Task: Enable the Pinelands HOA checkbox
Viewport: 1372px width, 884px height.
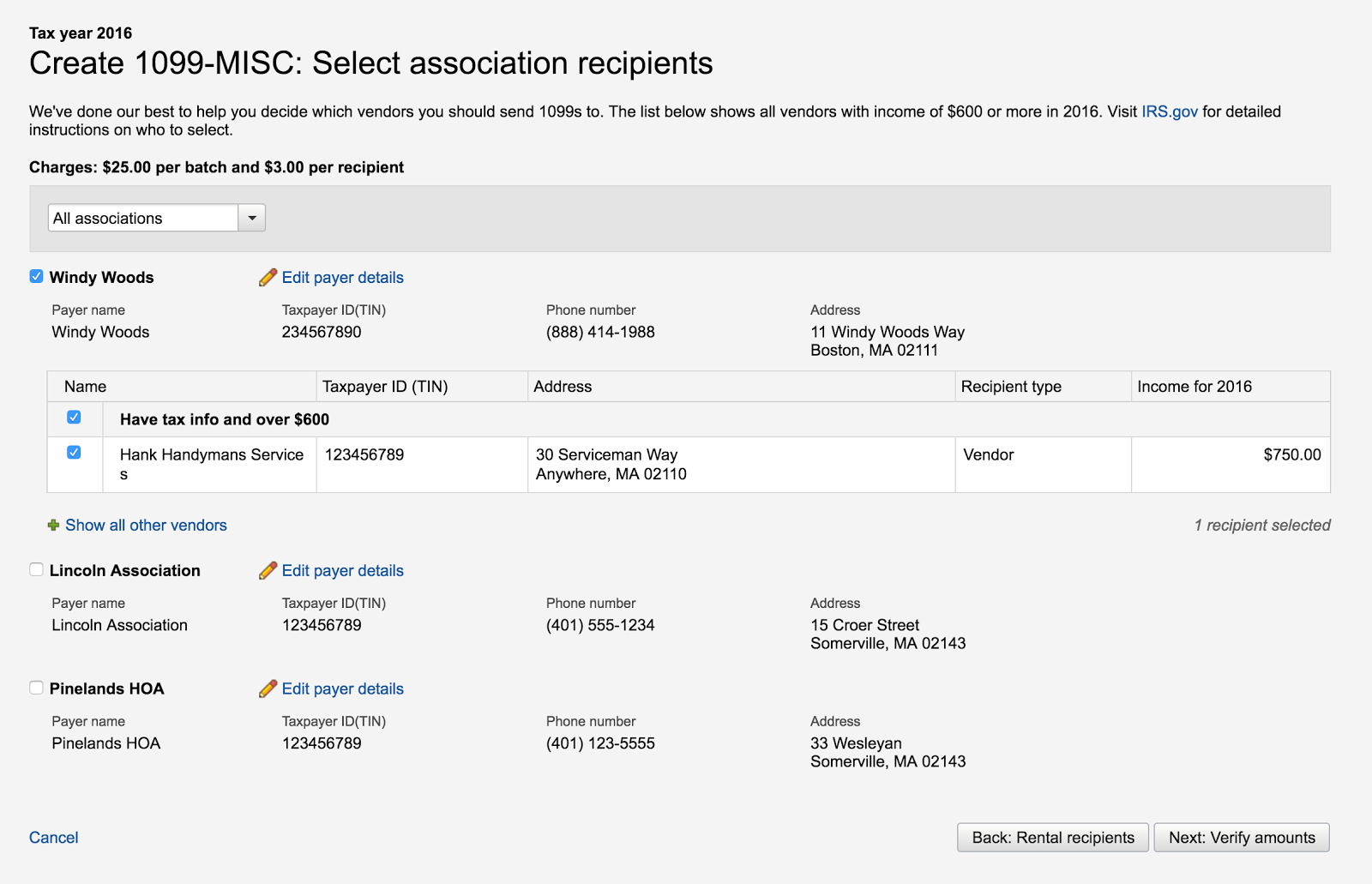Action: (36, 688)
